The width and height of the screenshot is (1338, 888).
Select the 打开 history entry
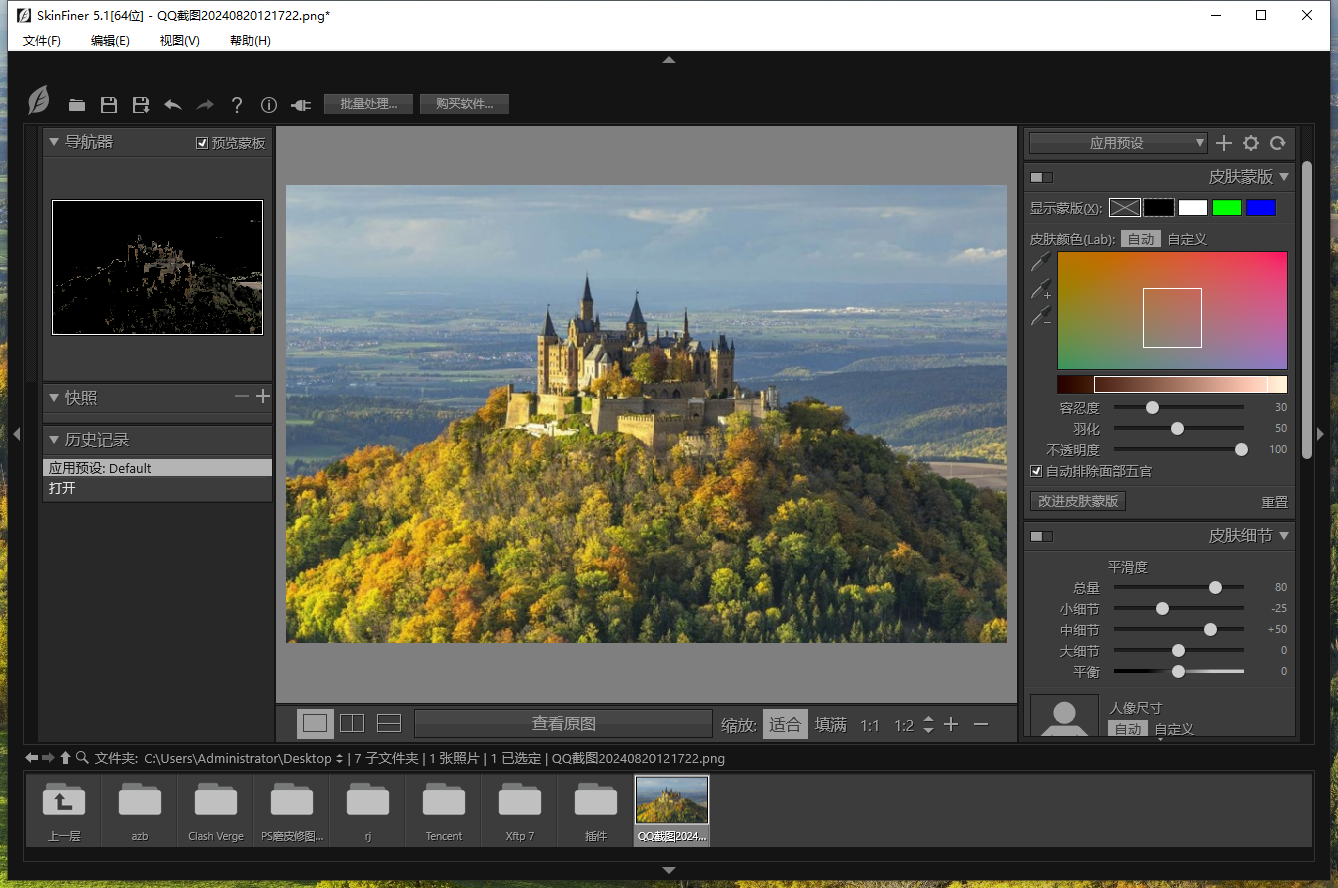coord(158,489)
